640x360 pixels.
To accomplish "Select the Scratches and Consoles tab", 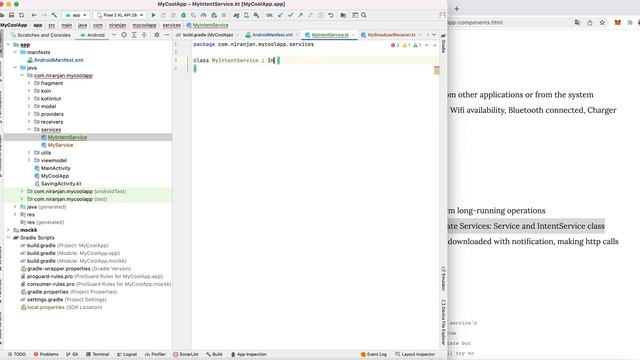I will point(41,35).
